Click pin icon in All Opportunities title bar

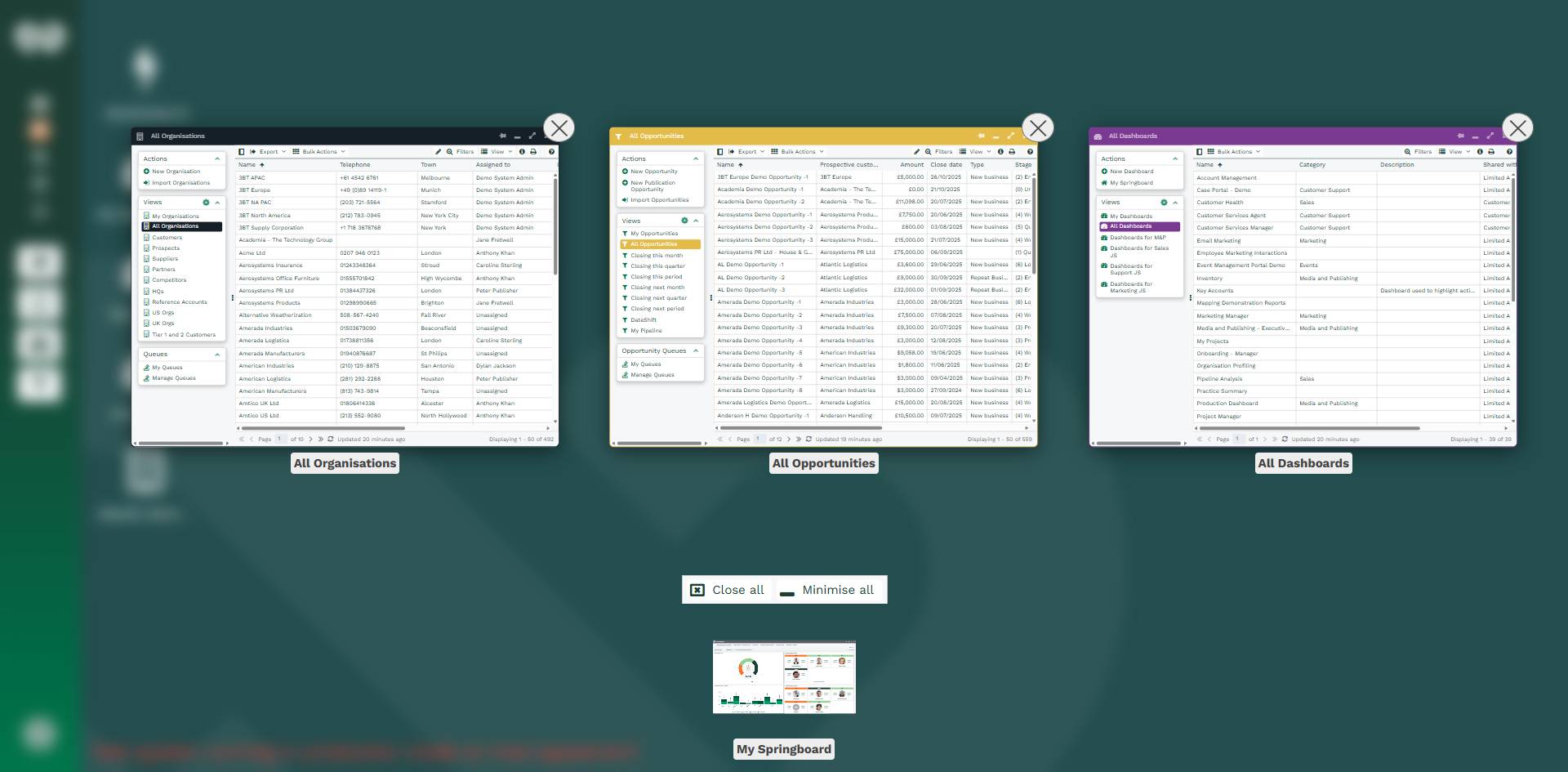pyautogui.click(x=982, y=136)
